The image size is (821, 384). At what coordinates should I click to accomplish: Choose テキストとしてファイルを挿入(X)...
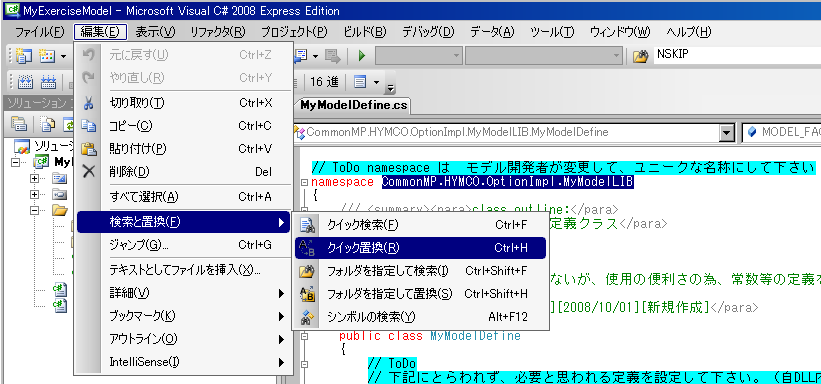183,270
